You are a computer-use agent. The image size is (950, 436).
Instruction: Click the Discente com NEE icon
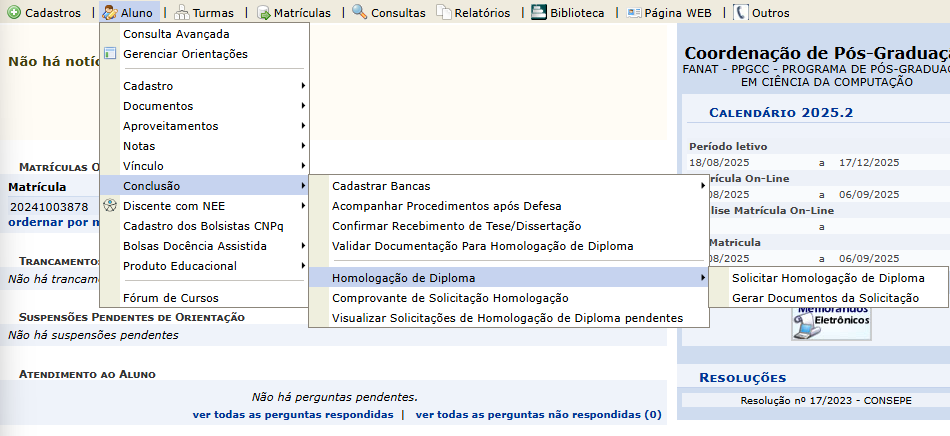coord(110,206)
